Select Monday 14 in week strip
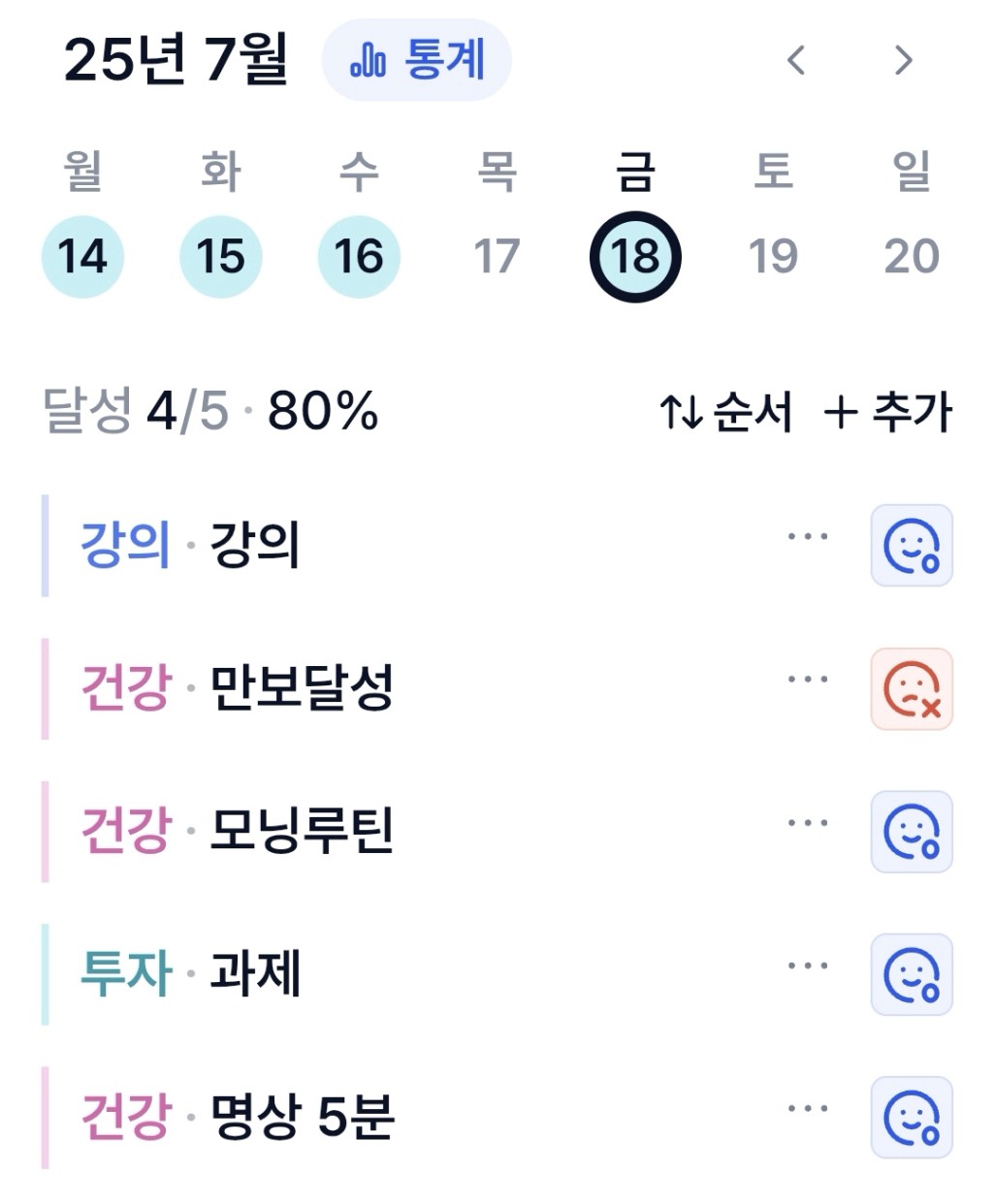 tap(82, 257)
